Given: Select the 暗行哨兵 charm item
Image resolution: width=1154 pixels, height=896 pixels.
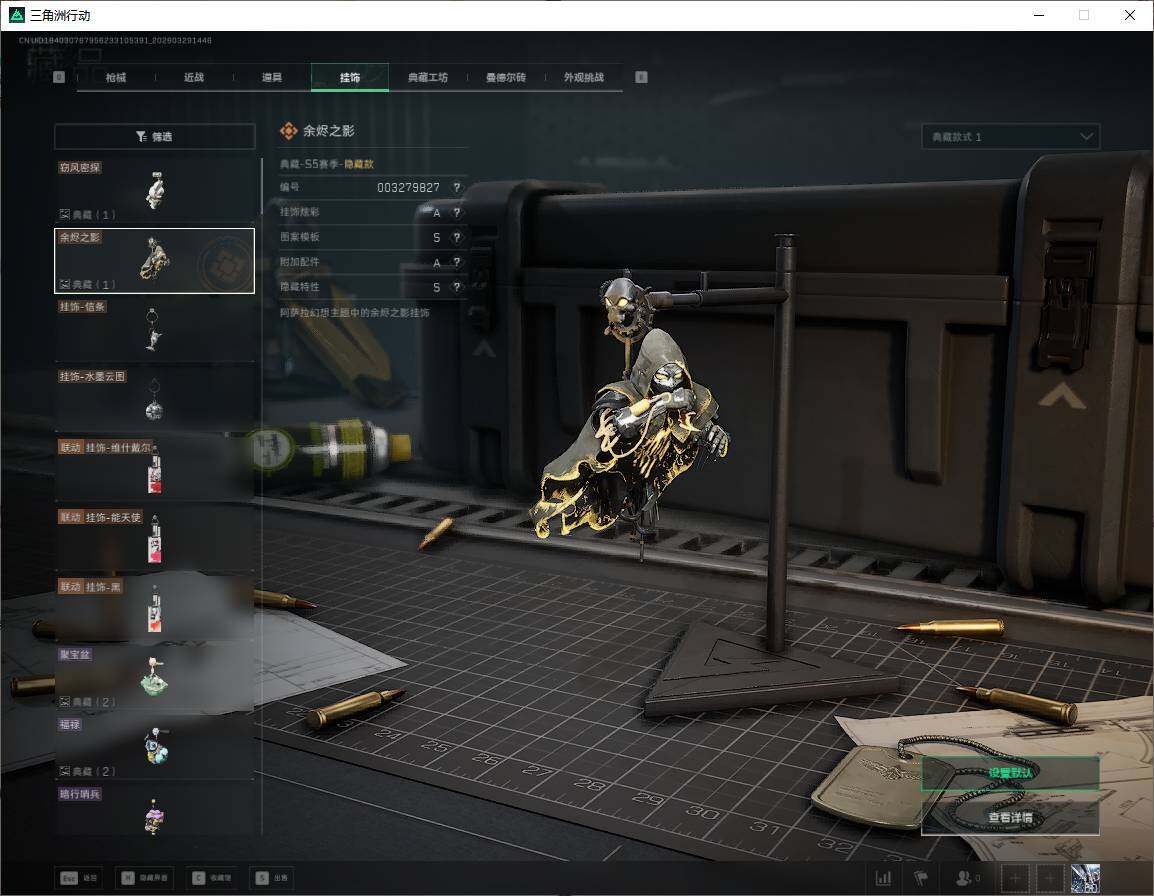Looking at the screenshot, I should [155, 812].
